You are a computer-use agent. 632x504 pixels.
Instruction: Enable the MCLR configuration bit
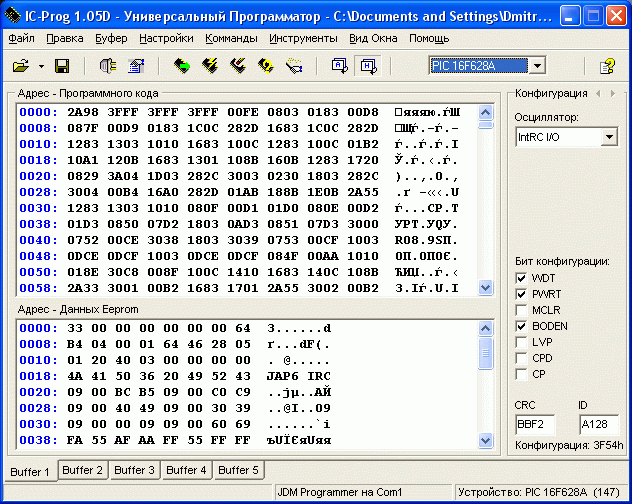coord(521,310)
